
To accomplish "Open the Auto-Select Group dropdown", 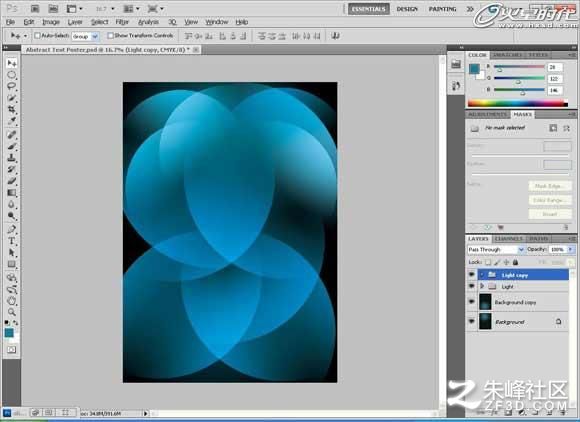I will 85,36.
